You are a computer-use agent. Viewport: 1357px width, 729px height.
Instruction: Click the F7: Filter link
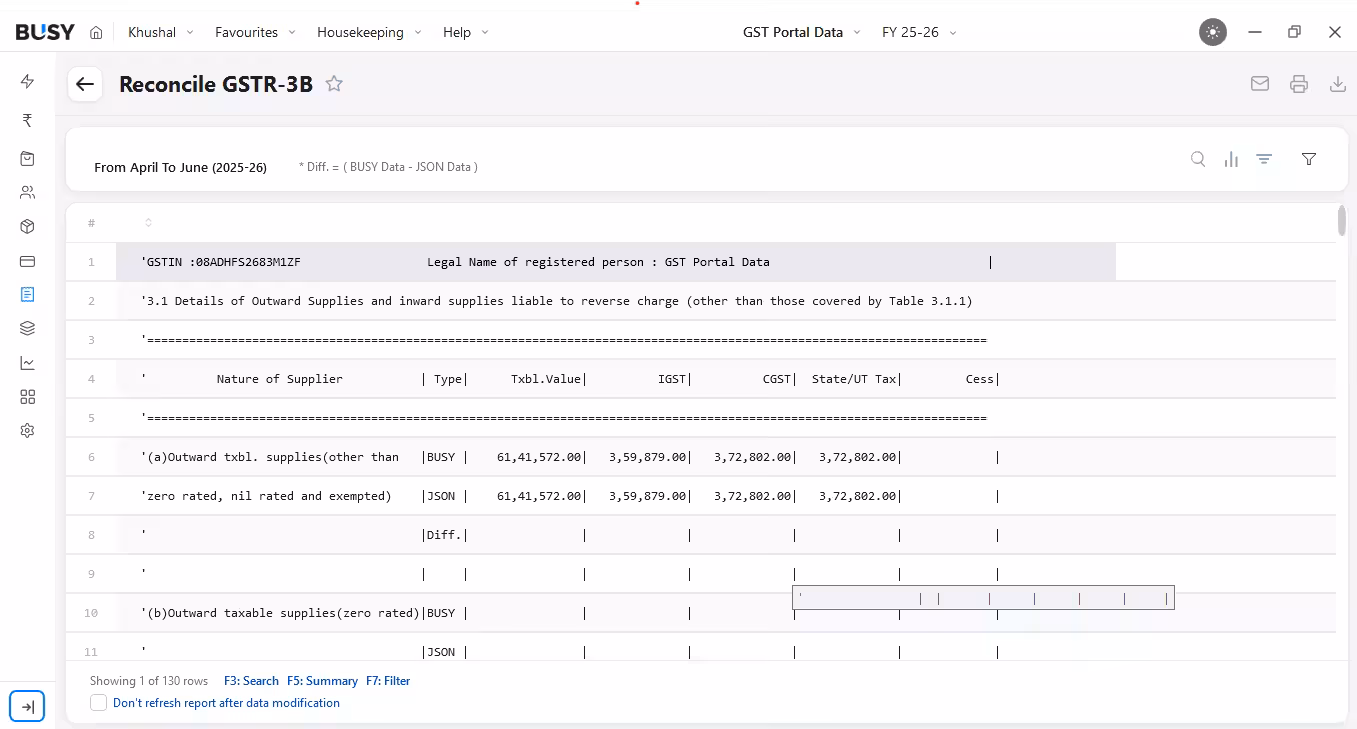tap(388, 681)
